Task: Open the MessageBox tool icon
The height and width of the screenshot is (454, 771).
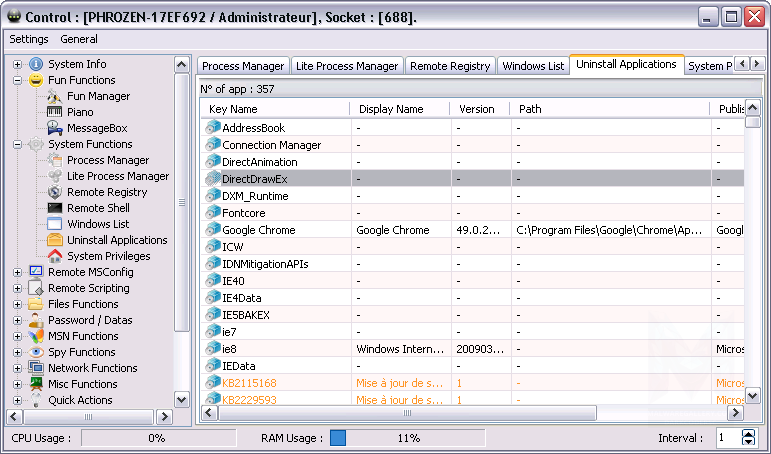Action: tap(55, 128)
